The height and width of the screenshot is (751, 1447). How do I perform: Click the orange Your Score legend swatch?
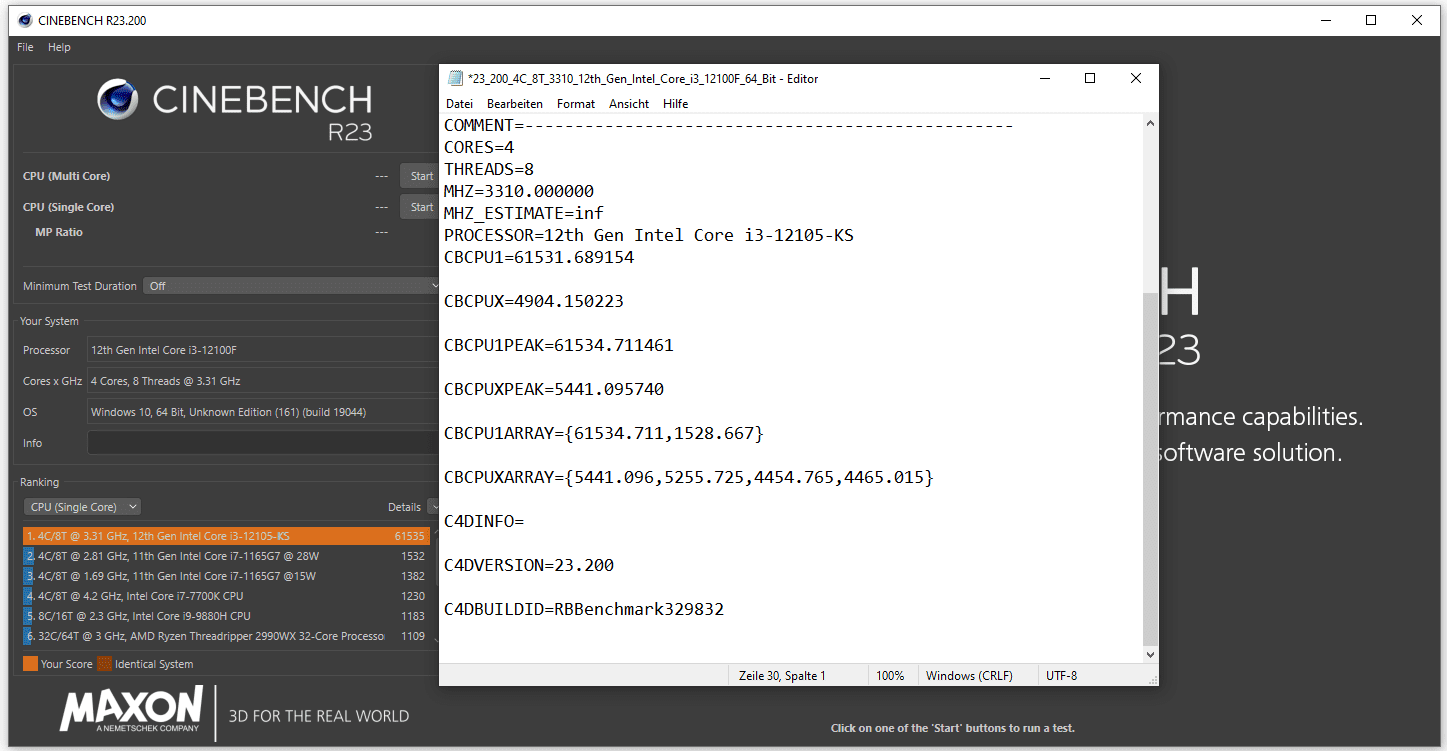[30, 664]
